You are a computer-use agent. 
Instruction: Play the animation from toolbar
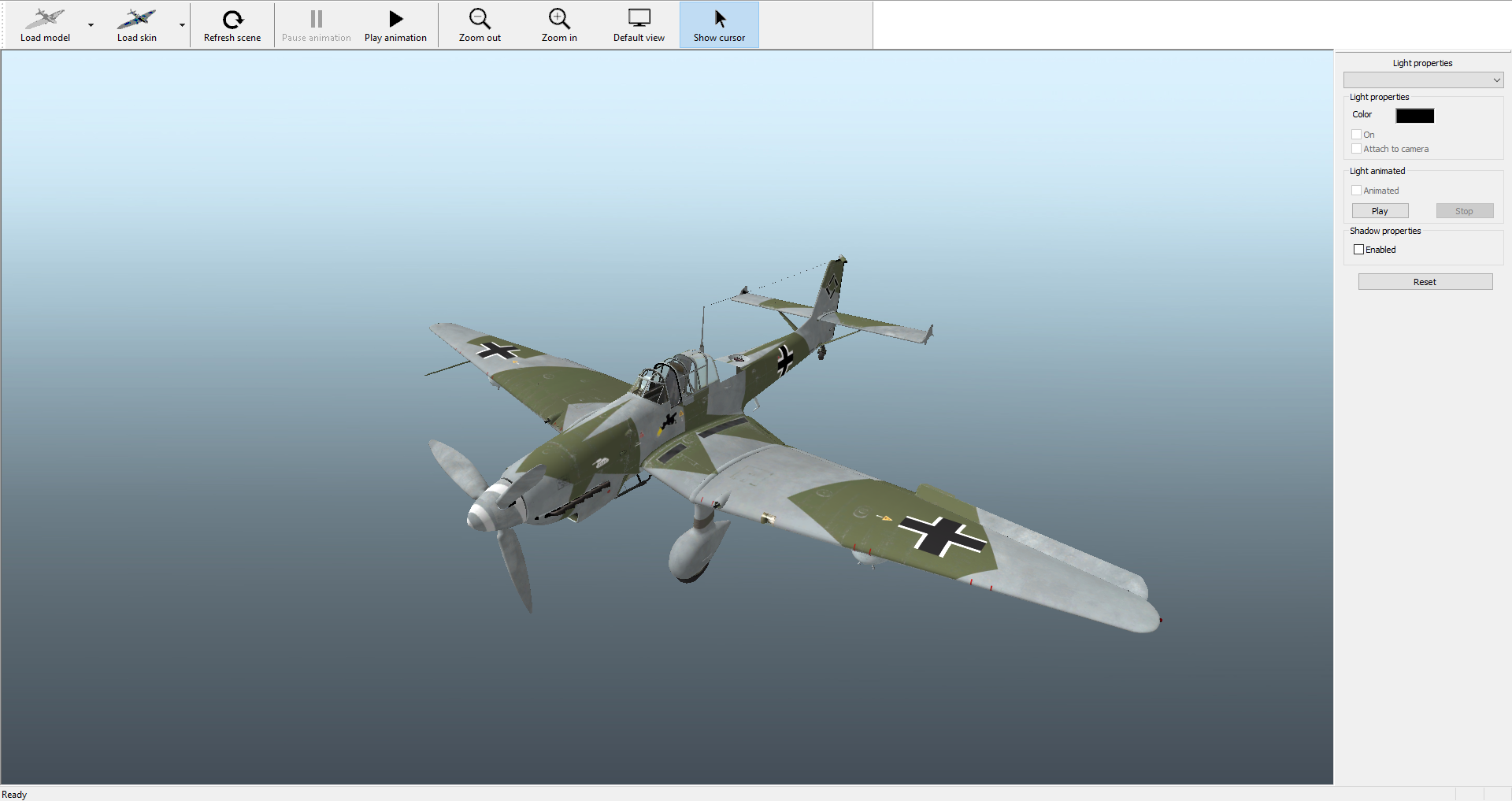[x=395, y=25]
